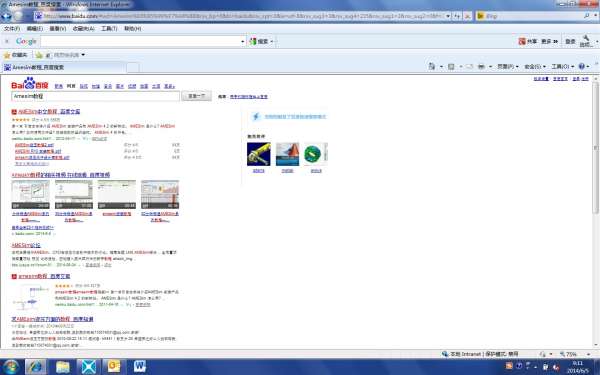Open the 文件(F) File menu
Screen dimensions: 600x375
click(x=12, y=29)
